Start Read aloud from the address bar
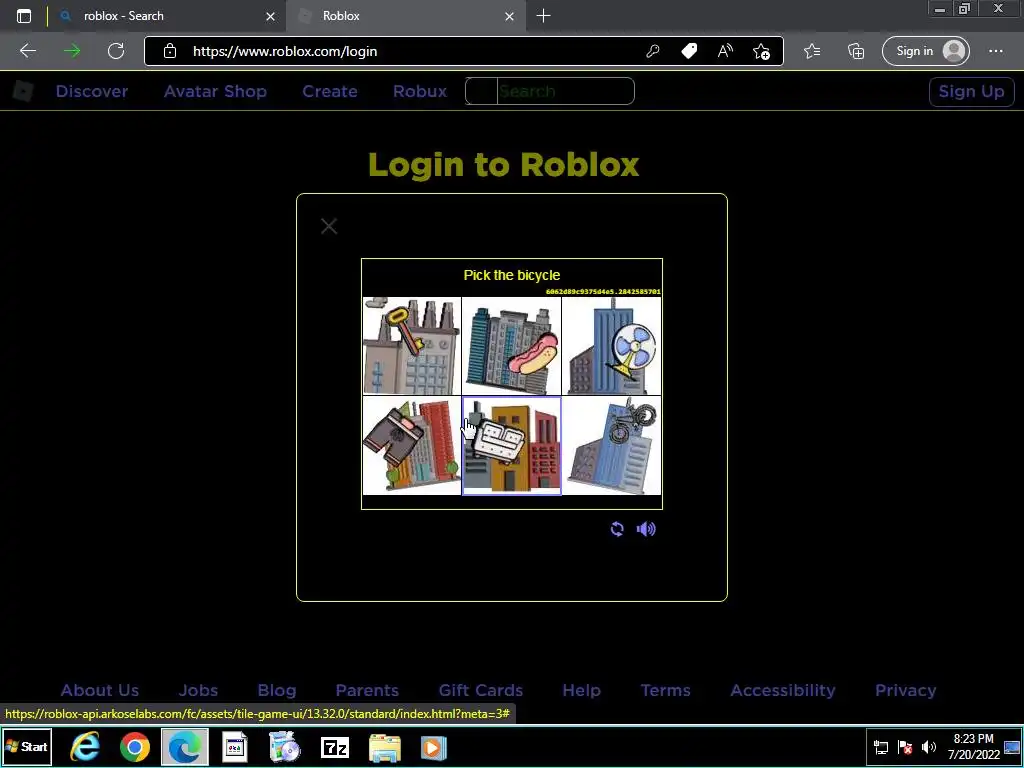Screen dimensions: 1024x768 click(725, 51)
